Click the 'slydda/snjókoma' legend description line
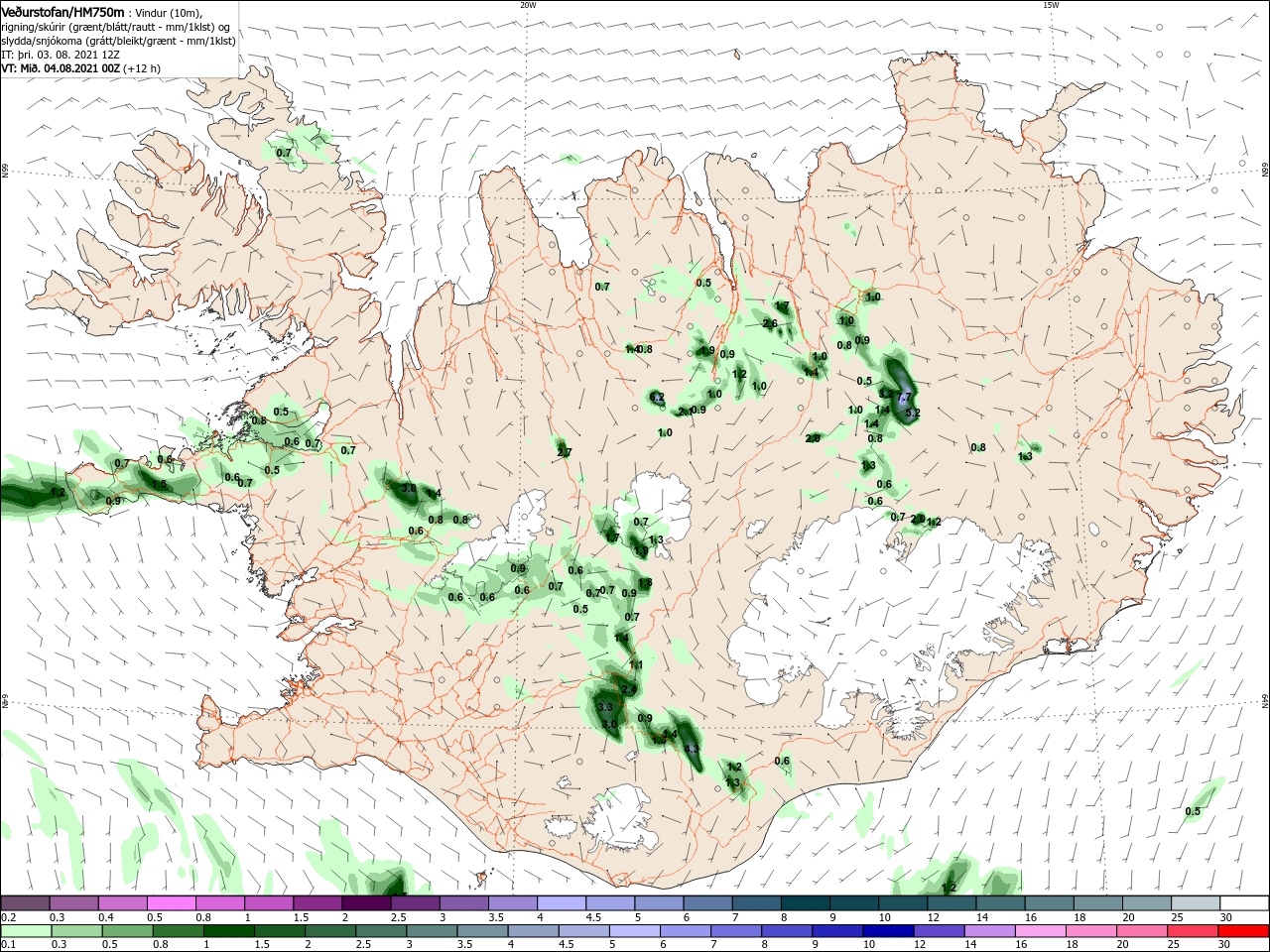This screenshot has width=1270, height=952. coord(118,41)
